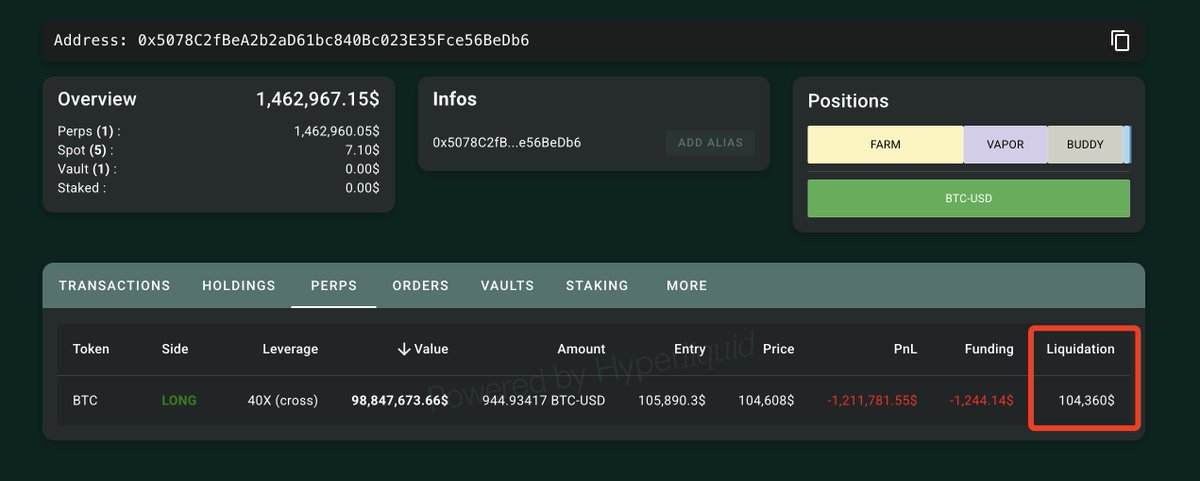Select the BUDDY position segment
This screenshot has width=1200, height=481.
coord(1085,145)
